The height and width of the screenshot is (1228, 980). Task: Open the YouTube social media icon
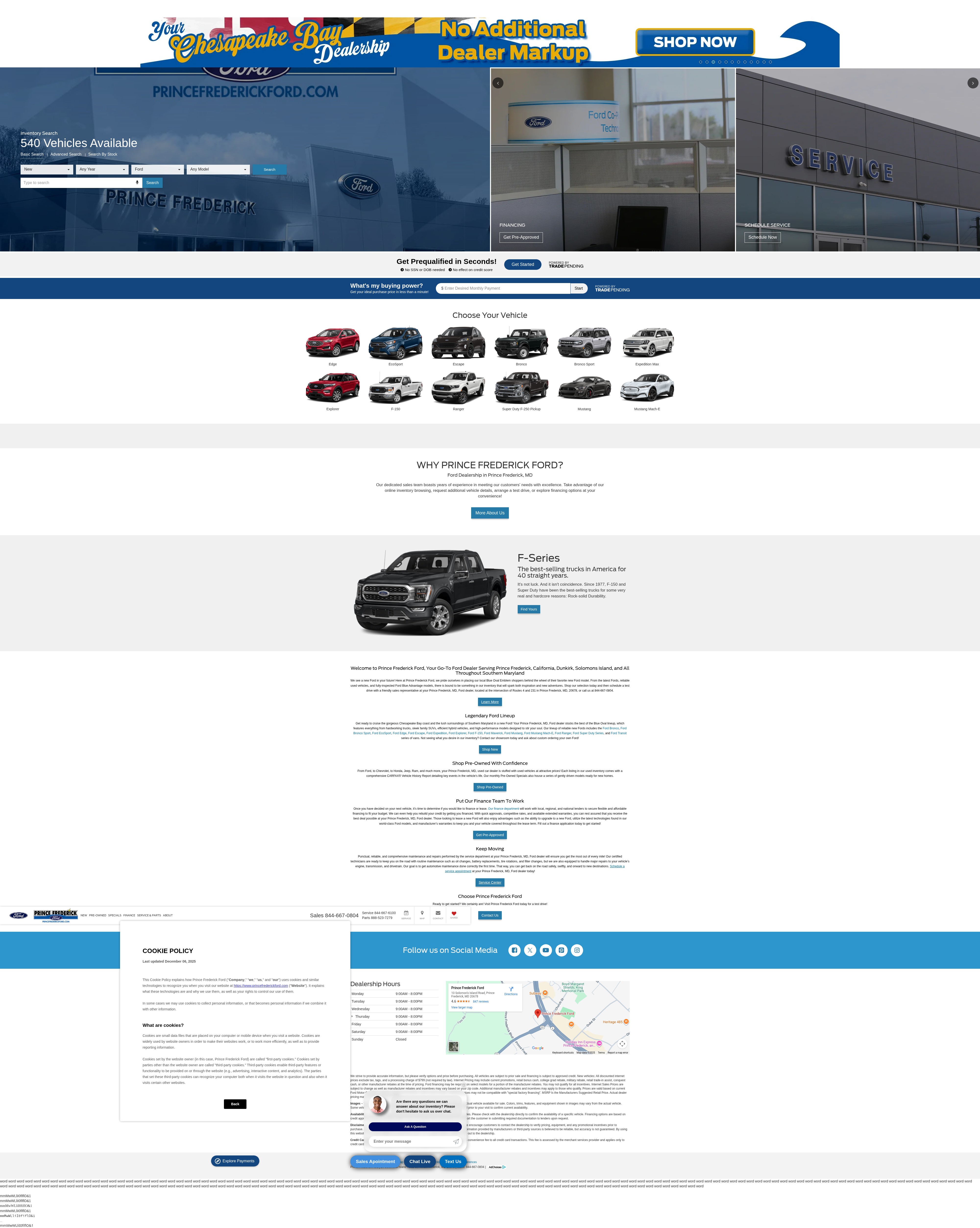coord(546,950)
